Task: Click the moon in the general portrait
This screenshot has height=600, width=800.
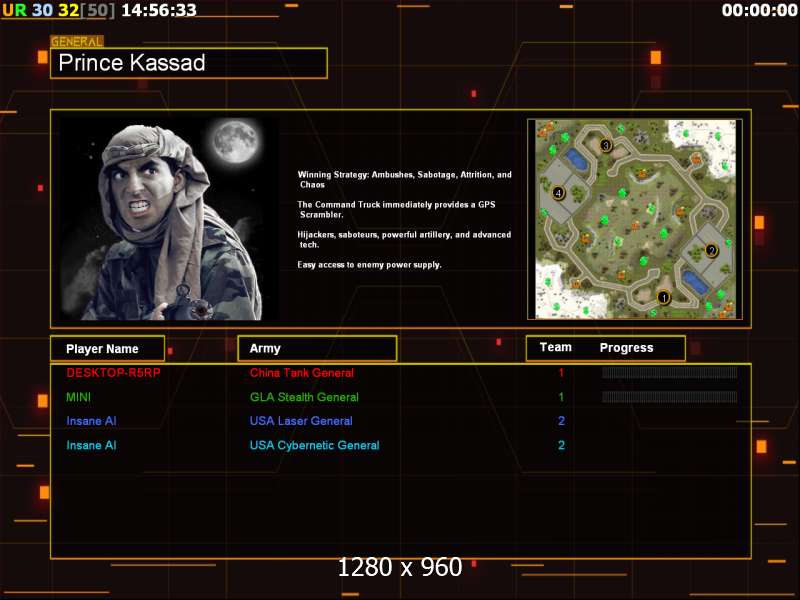Action: 236,140
